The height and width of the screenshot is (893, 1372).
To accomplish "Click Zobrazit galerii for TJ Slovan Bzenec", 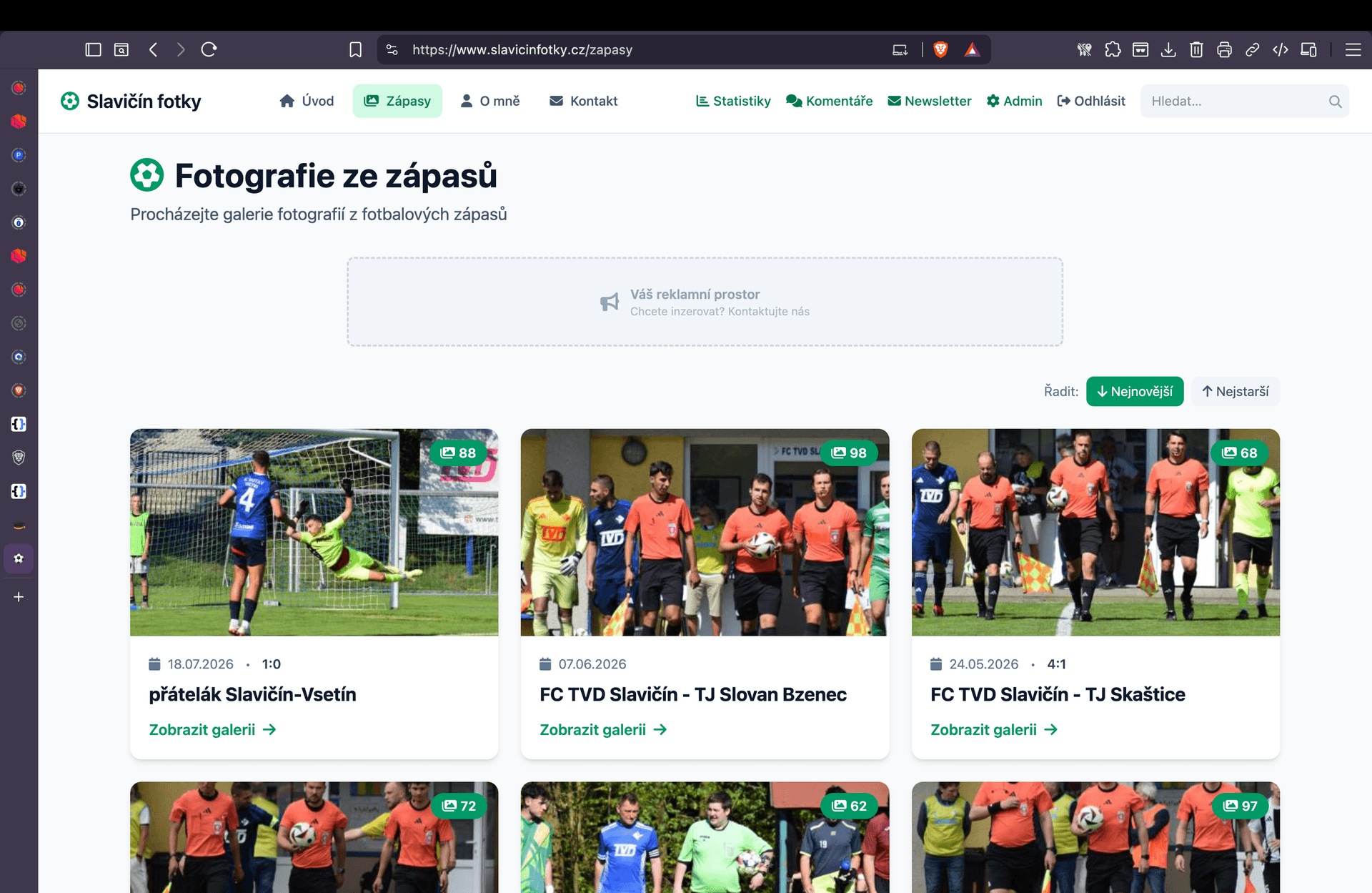I will pos(603,729).
